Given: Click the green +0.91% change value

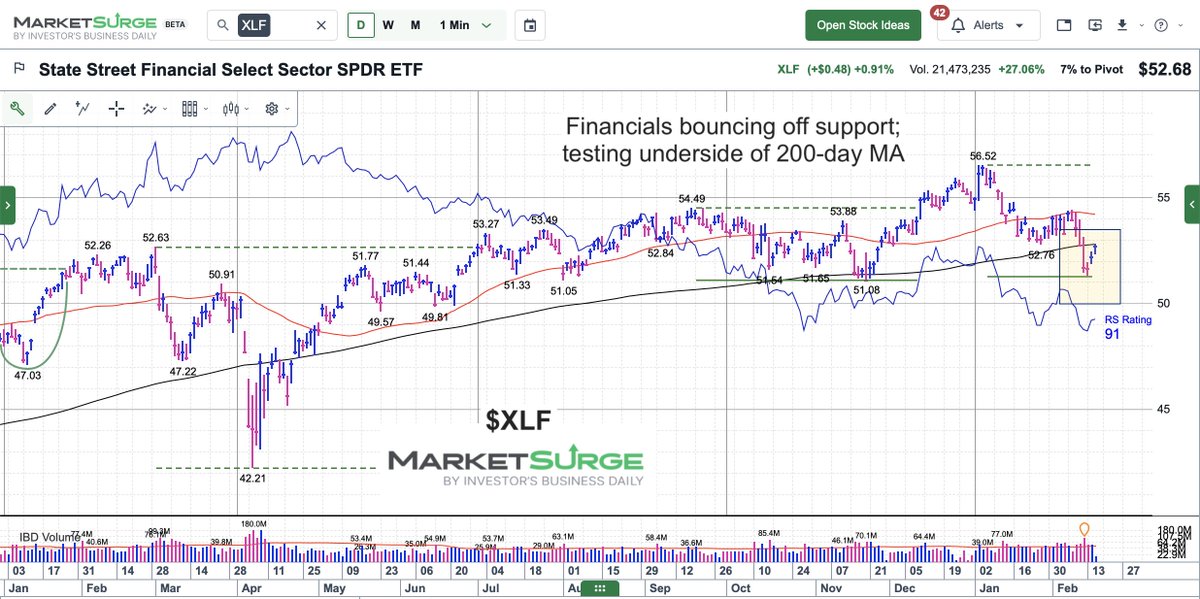Looking at the screenshot, I should [874, 70].
